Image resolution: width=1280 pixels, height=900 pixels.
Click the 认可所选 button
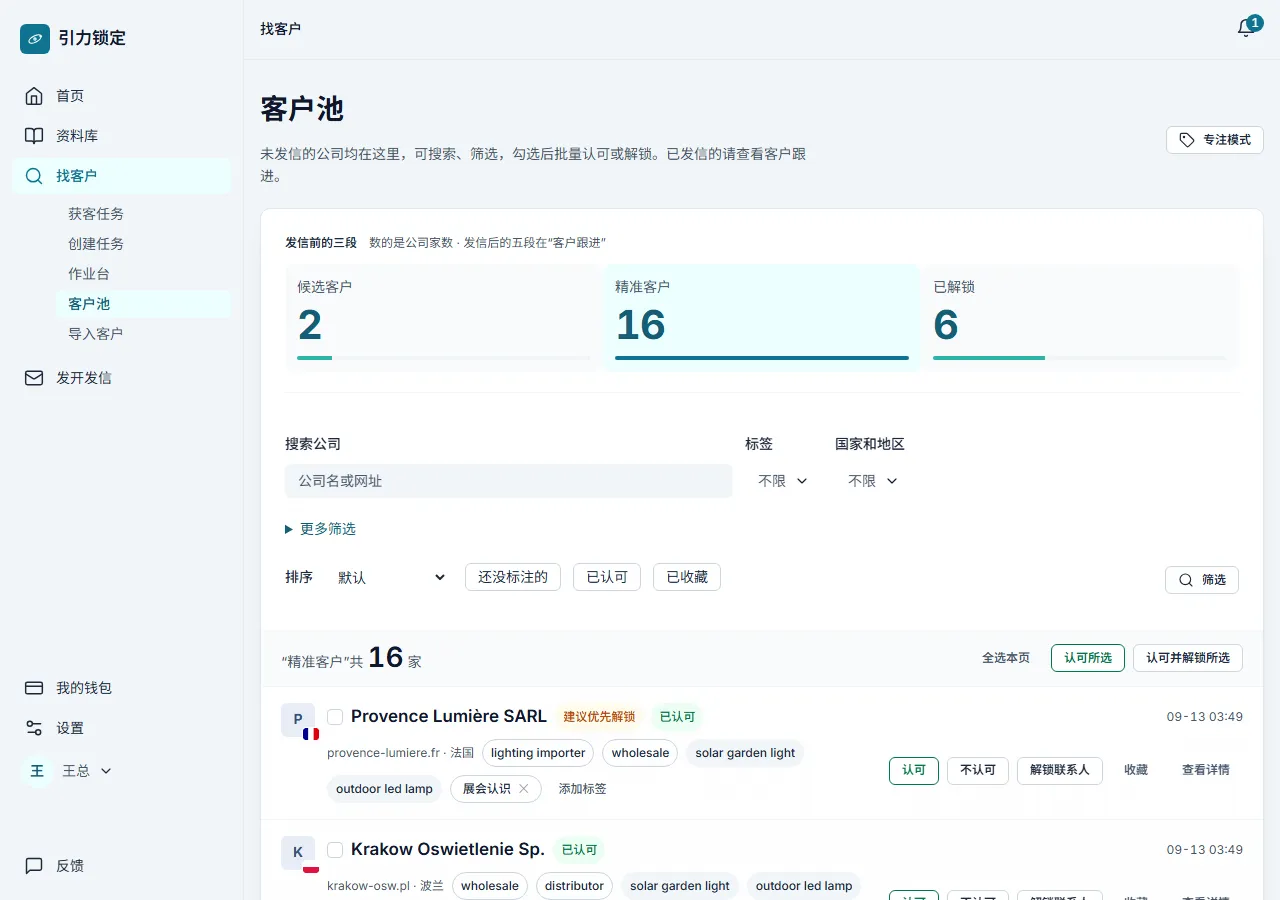click(x=1088, y=658)
